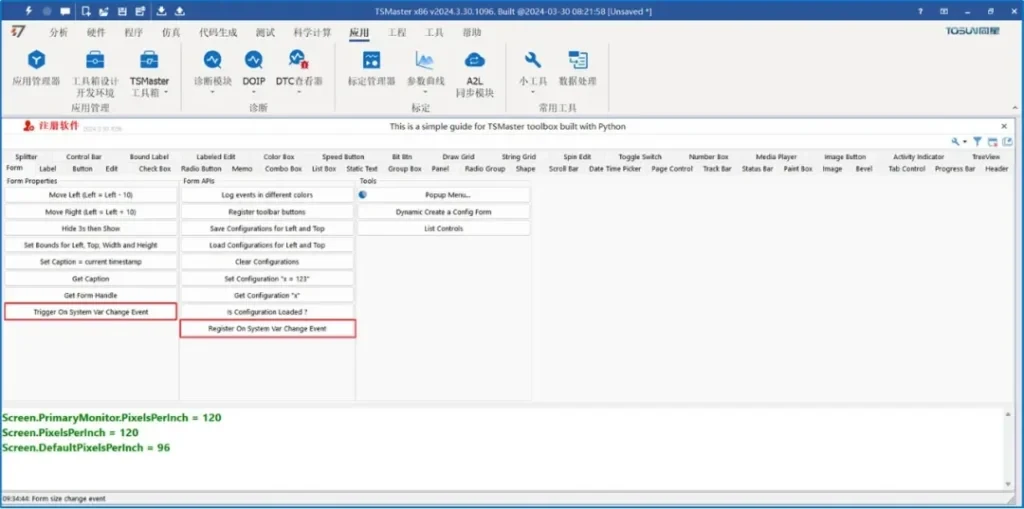The width and height of the screenshot is (1024, 509).
Task: Open the 数据处理 data processing tool
Action: click(x=577, y=62)
